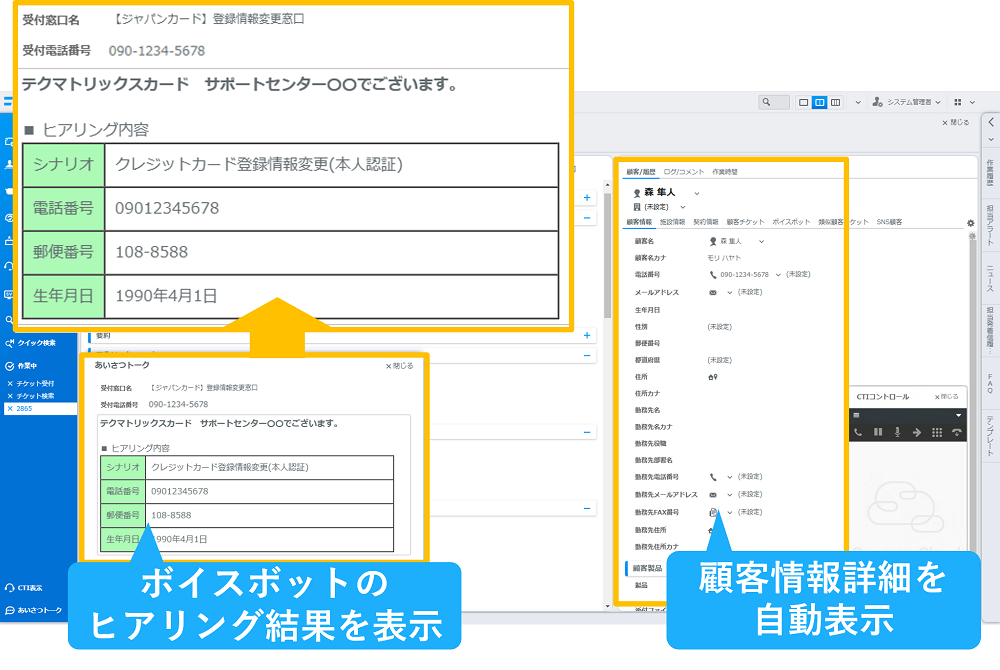Viewport: 1000px width, 670px height.
Task: Transfer the call using the arrow icon
Action: tap(917, 432)
